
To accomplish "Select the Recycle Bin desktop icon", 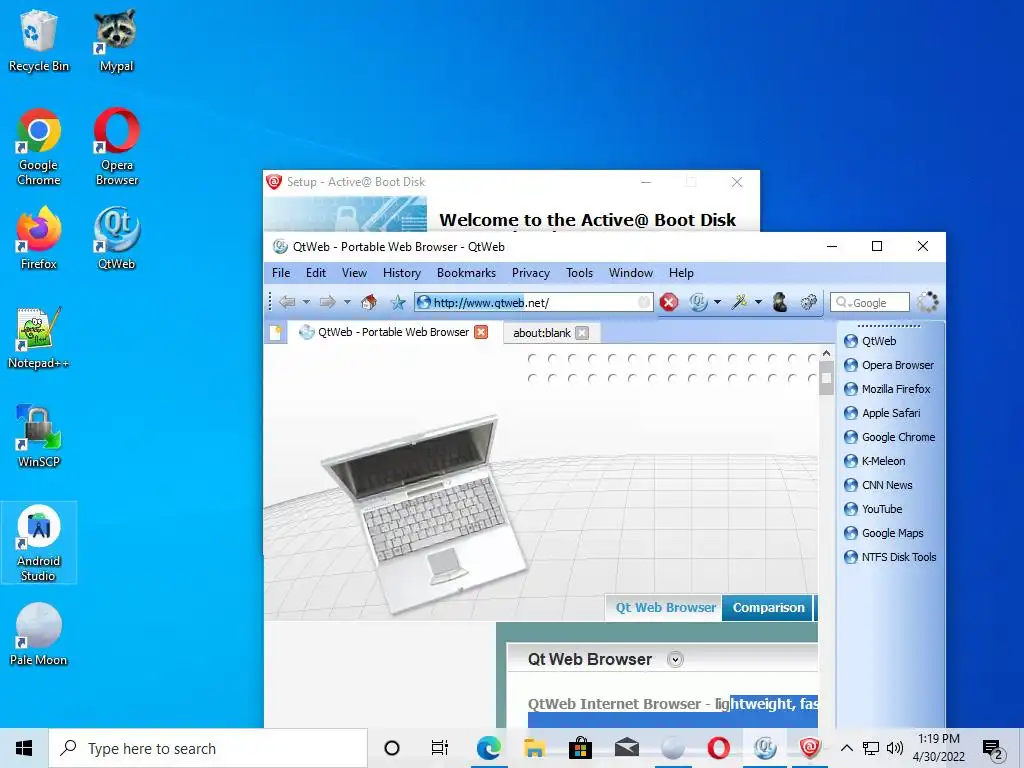I will click(39, 41).
